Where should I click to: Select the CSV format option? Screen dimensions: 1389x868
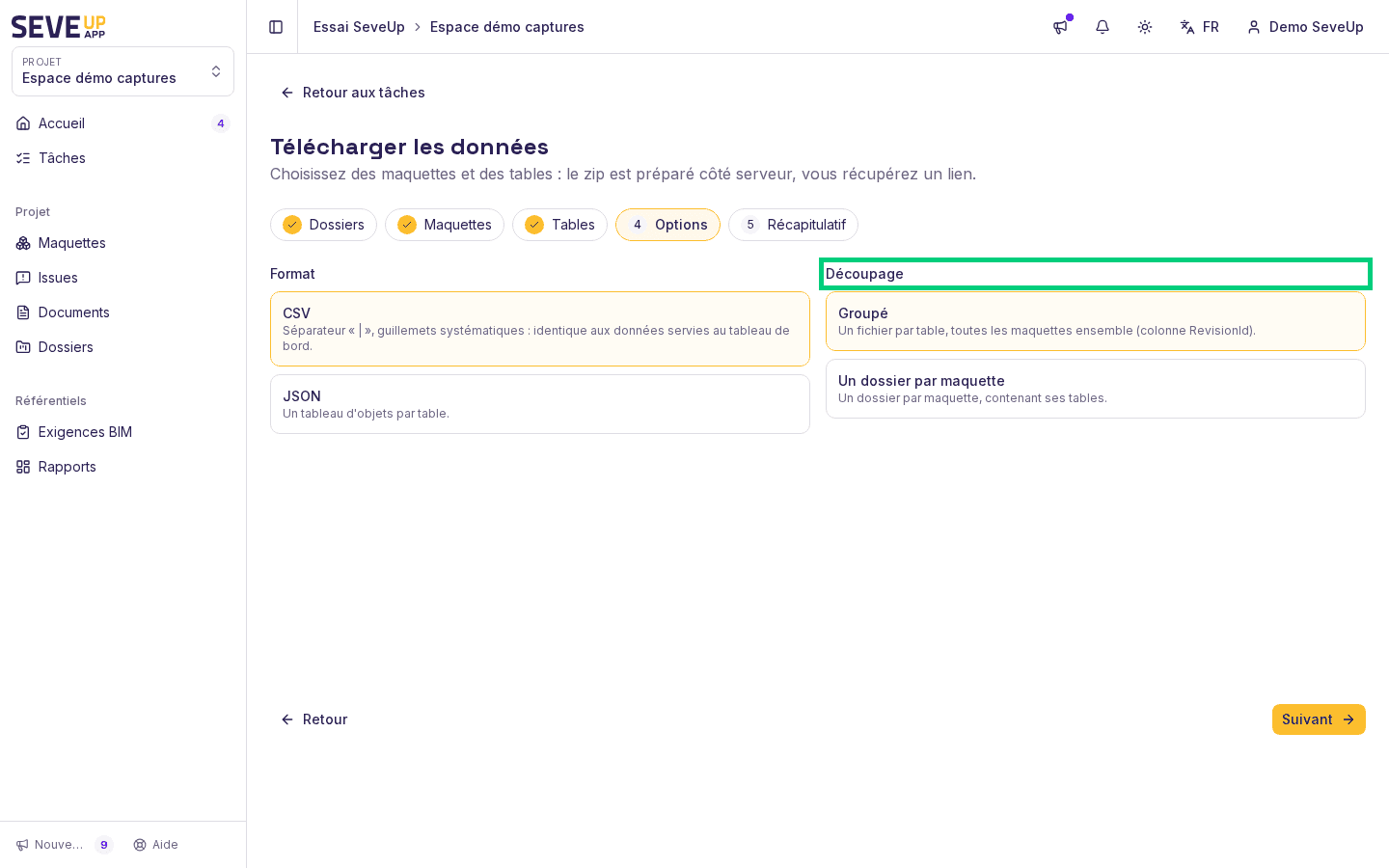540,329
